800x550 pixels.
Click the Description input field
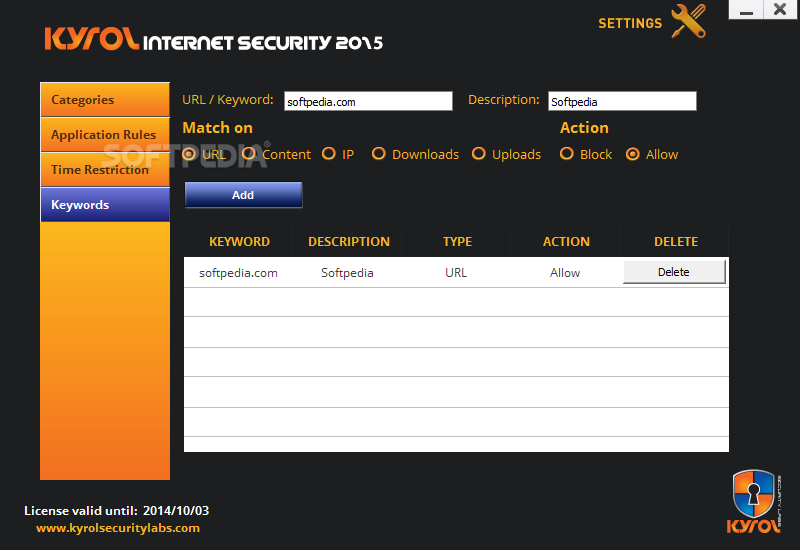(x=622, y=101)
